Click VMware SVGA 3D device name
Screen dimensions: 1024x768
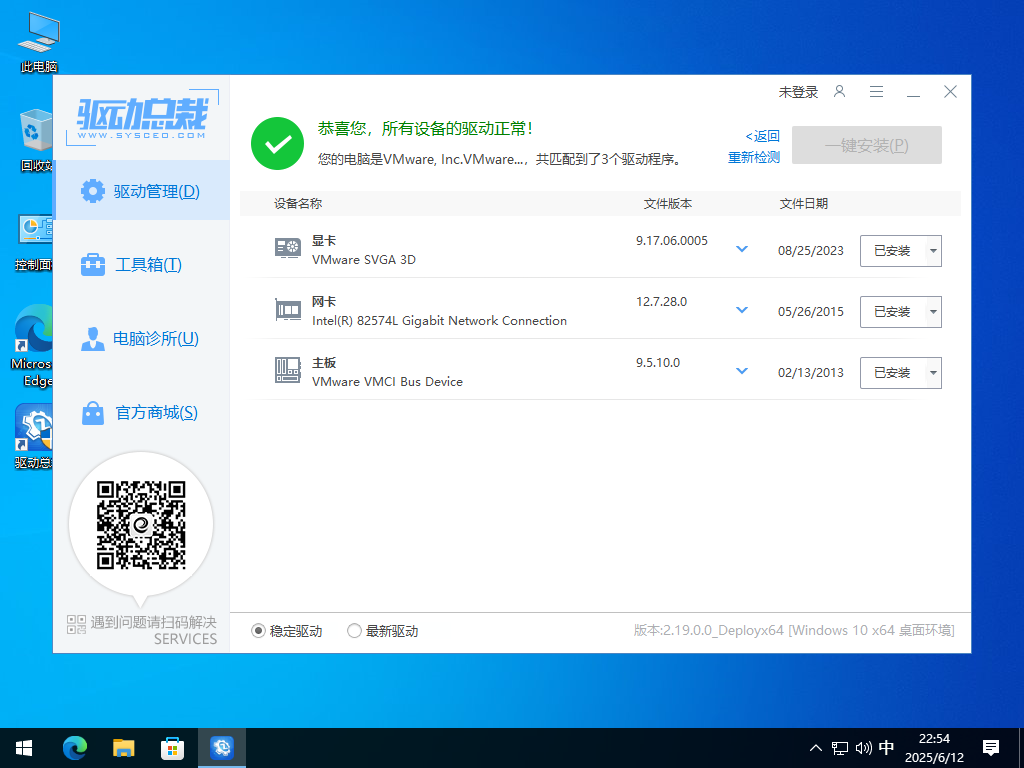click(364, 259)
